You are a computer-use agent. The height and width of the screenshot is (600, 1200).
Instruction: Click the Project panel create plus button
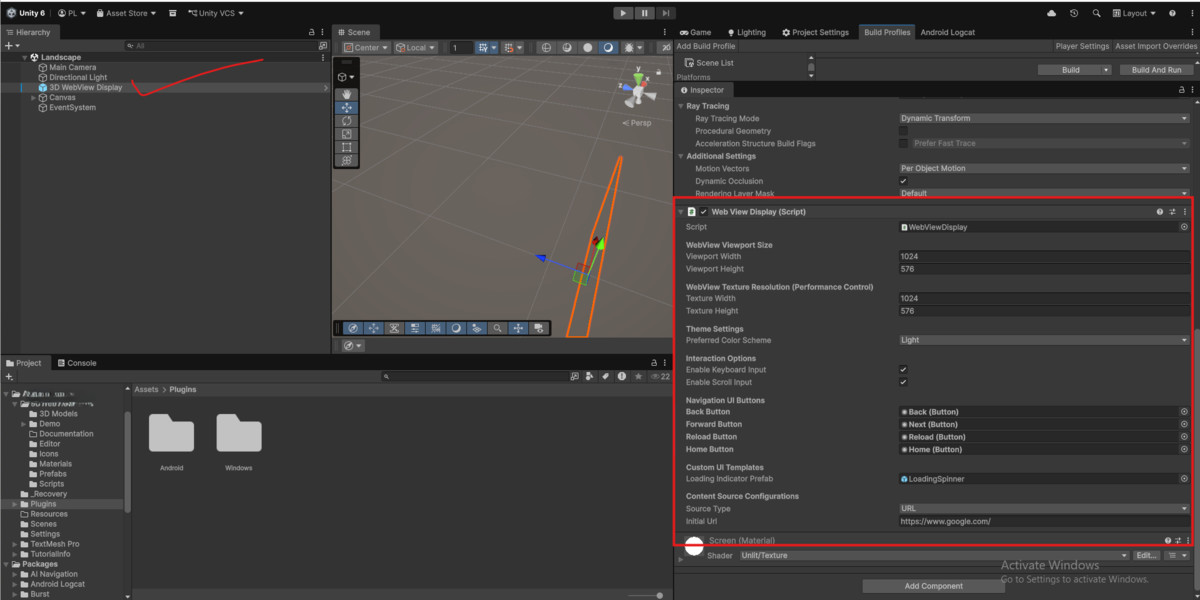pyautogui.click(x=8, y=377)
